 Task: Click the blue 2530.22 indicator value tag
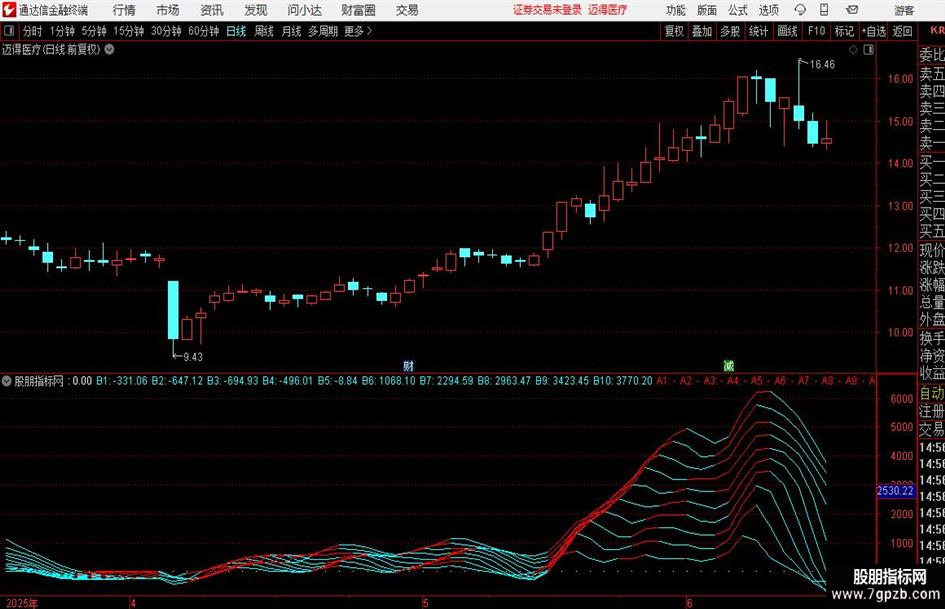pos(895,491)
